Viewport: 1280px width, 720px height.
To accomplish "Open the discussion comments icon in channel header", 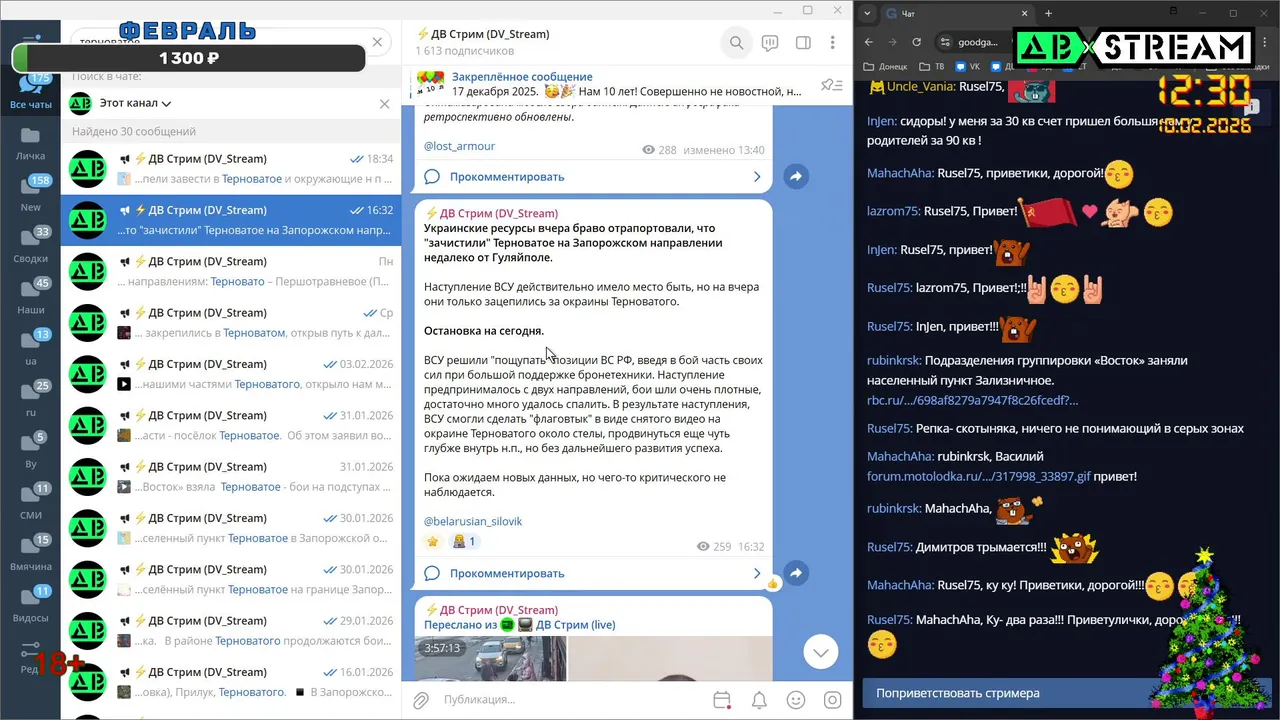I will click(770, 43).
